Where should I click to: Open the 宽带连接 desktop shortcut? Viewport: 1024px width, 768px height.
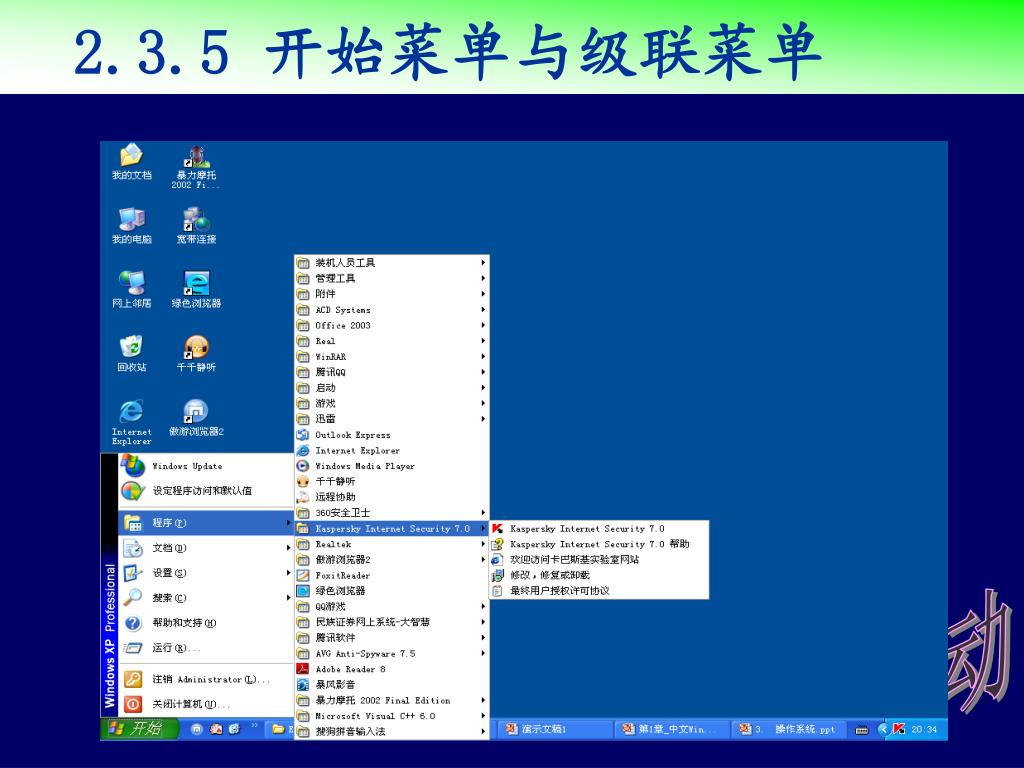(196, 226)
